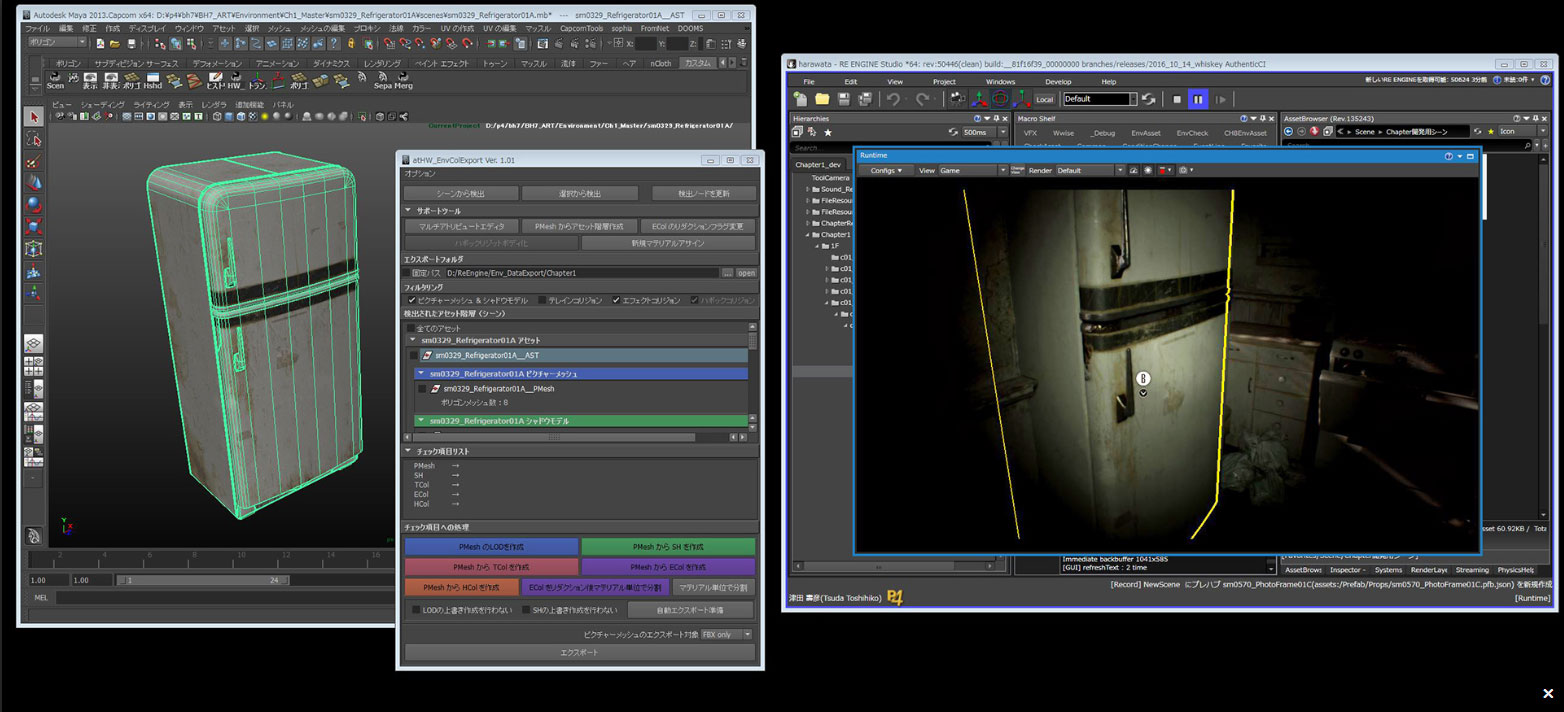Click the Pause button in RE ENGINE toolbar
The height and width of the screenshot is (712, 1564).
(1197, 99)
